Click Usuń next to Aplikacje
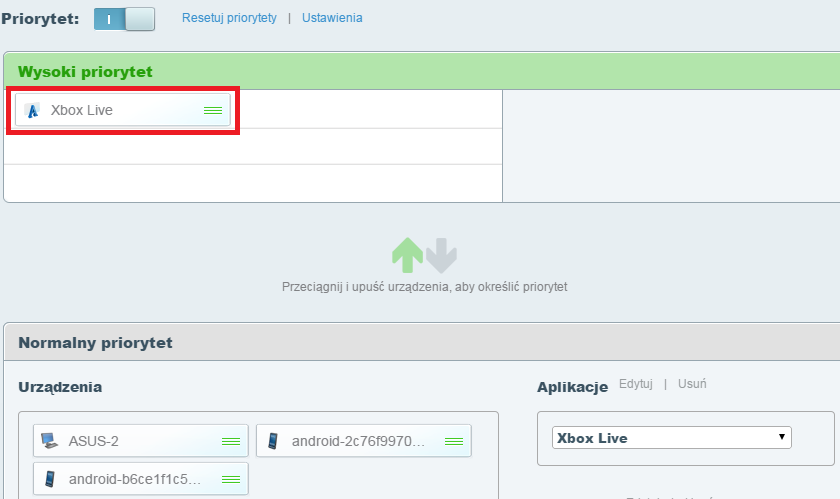 (x=692, y=384)
